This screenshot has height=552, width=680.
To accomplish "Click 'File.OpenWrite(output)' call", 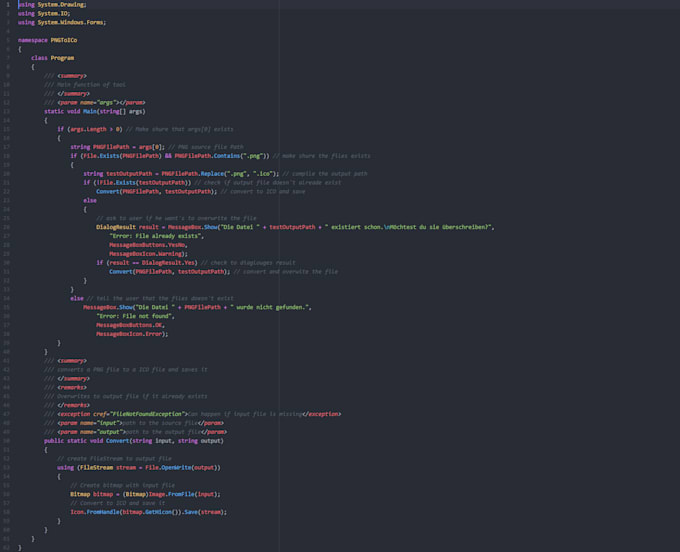I will coord(181,467).
